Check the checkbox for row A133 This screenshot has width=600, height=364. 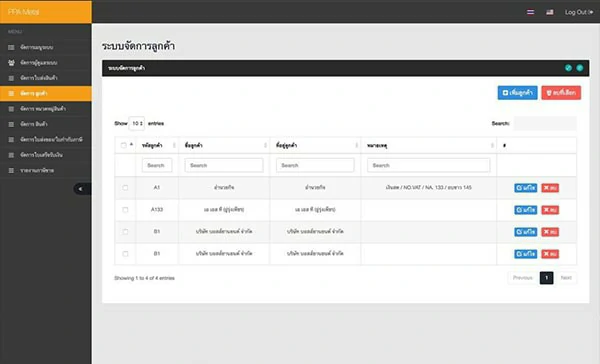pyautogui.click(x=125, y=210)
